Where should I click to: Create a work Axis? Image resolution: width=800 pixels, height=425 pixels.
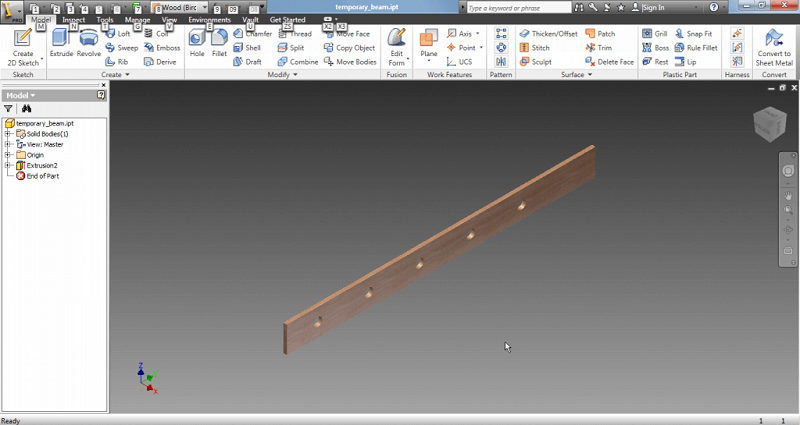coord(463,34)
